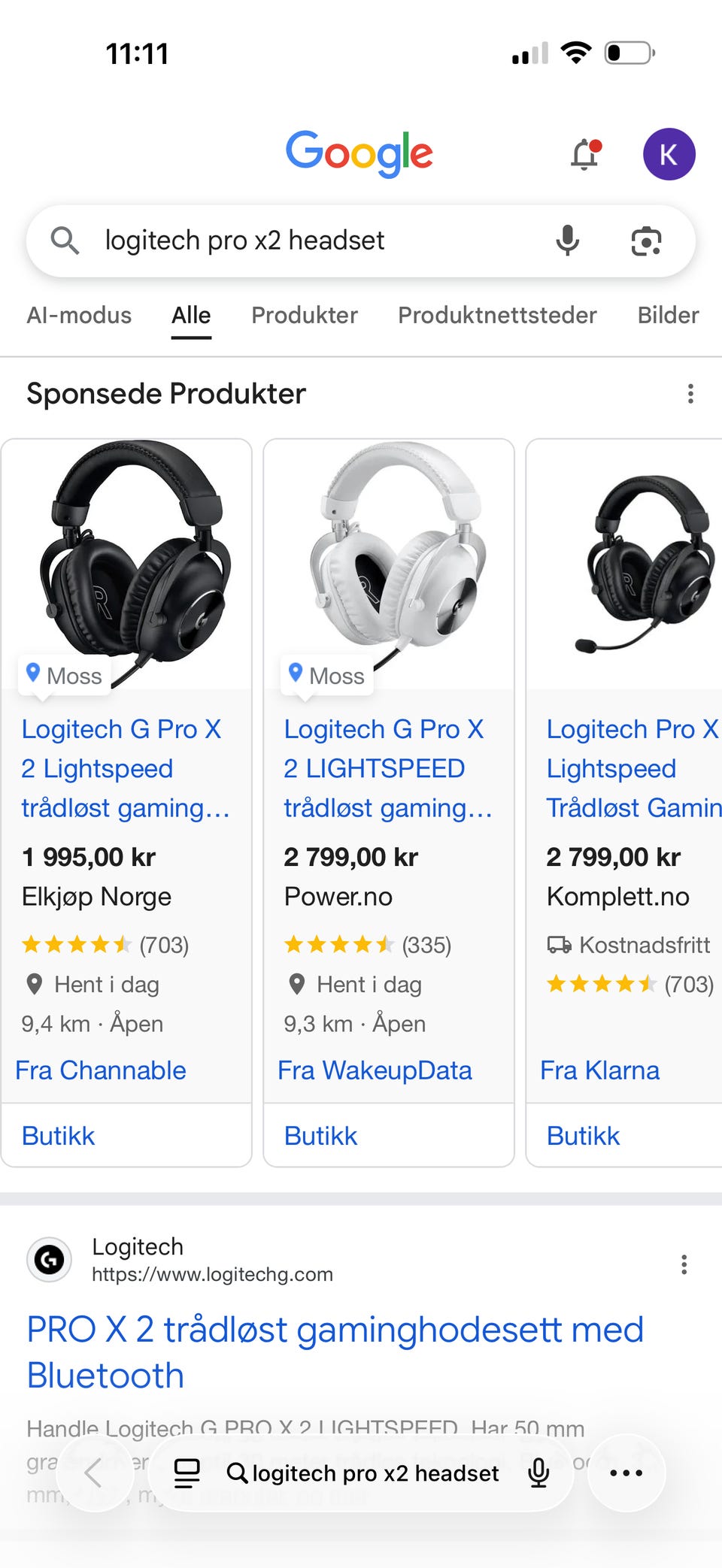Switch to the AI-modus tab
This screenshot has height=1568, width=722.
tap(79, 315)
